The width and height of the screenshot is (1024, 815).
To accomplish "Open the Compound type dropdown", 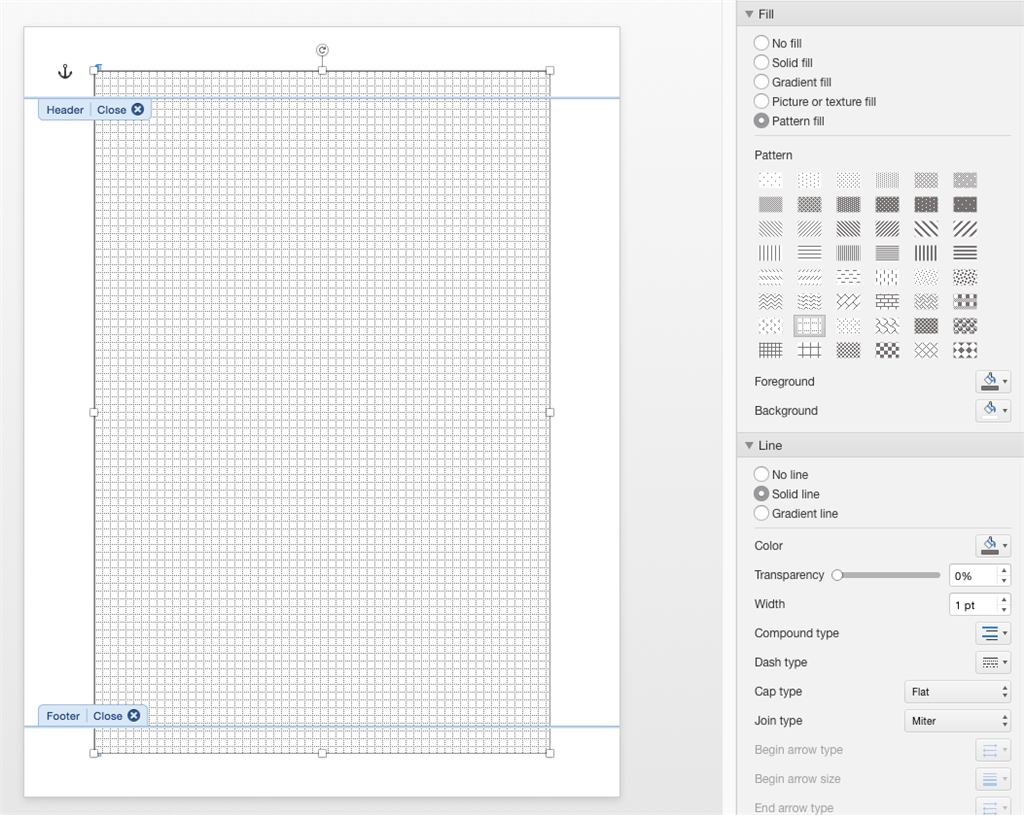I will coord(992,632).
